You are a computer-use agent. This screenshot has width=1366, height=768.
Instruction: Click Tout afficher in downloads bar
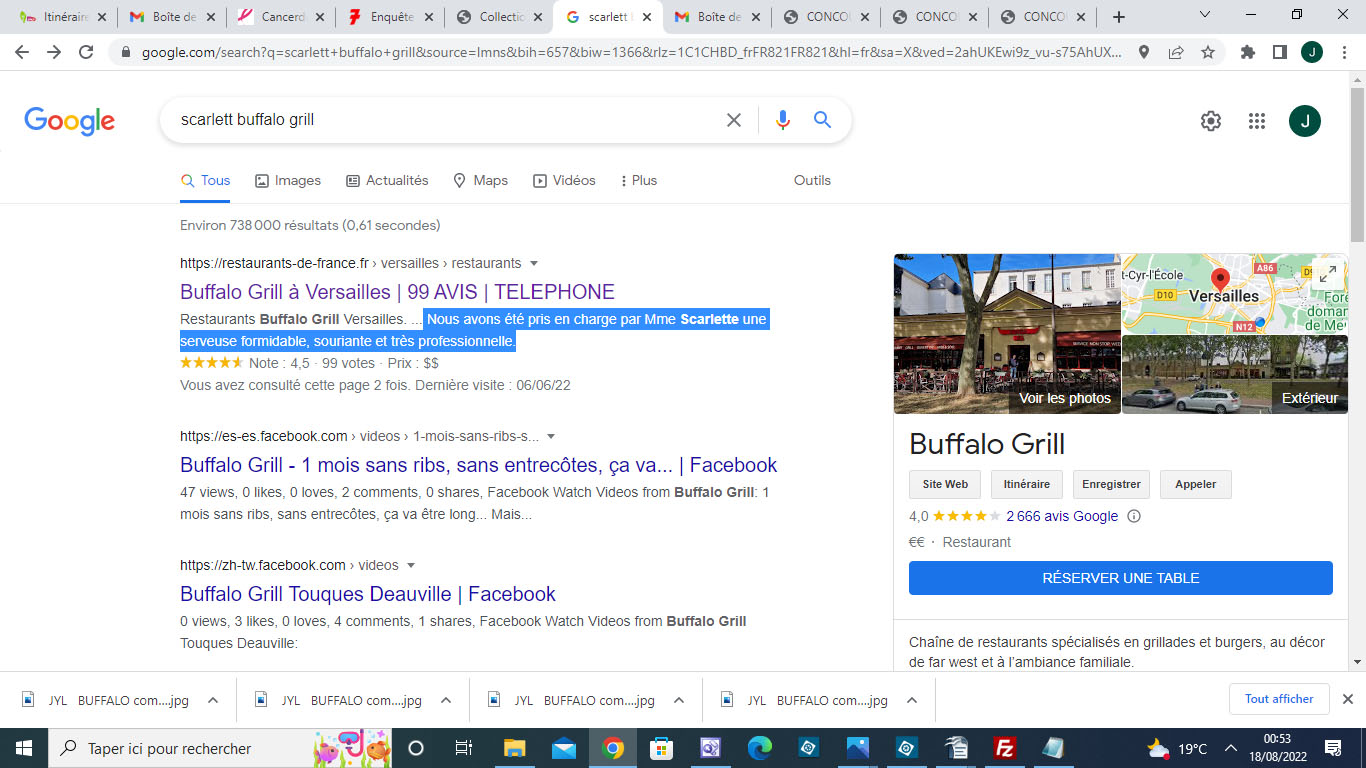point(1279,699)
